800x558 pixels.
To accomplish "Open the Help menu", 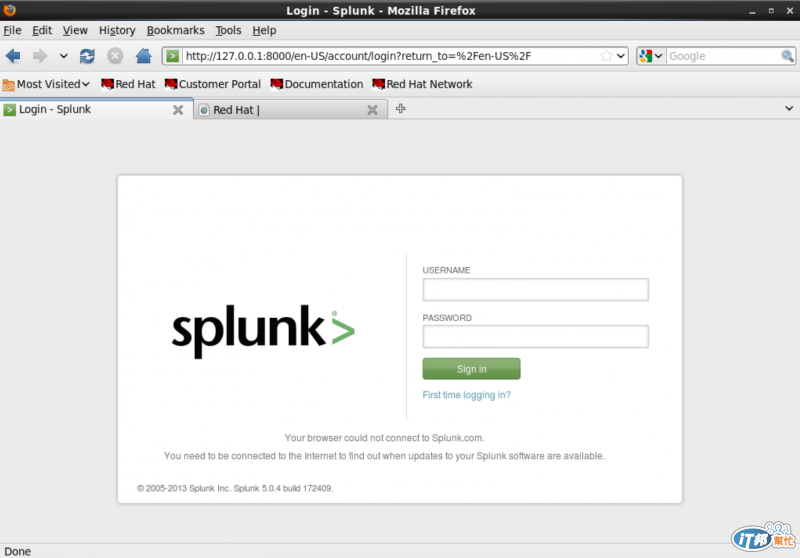I will [x=264, y=30].
